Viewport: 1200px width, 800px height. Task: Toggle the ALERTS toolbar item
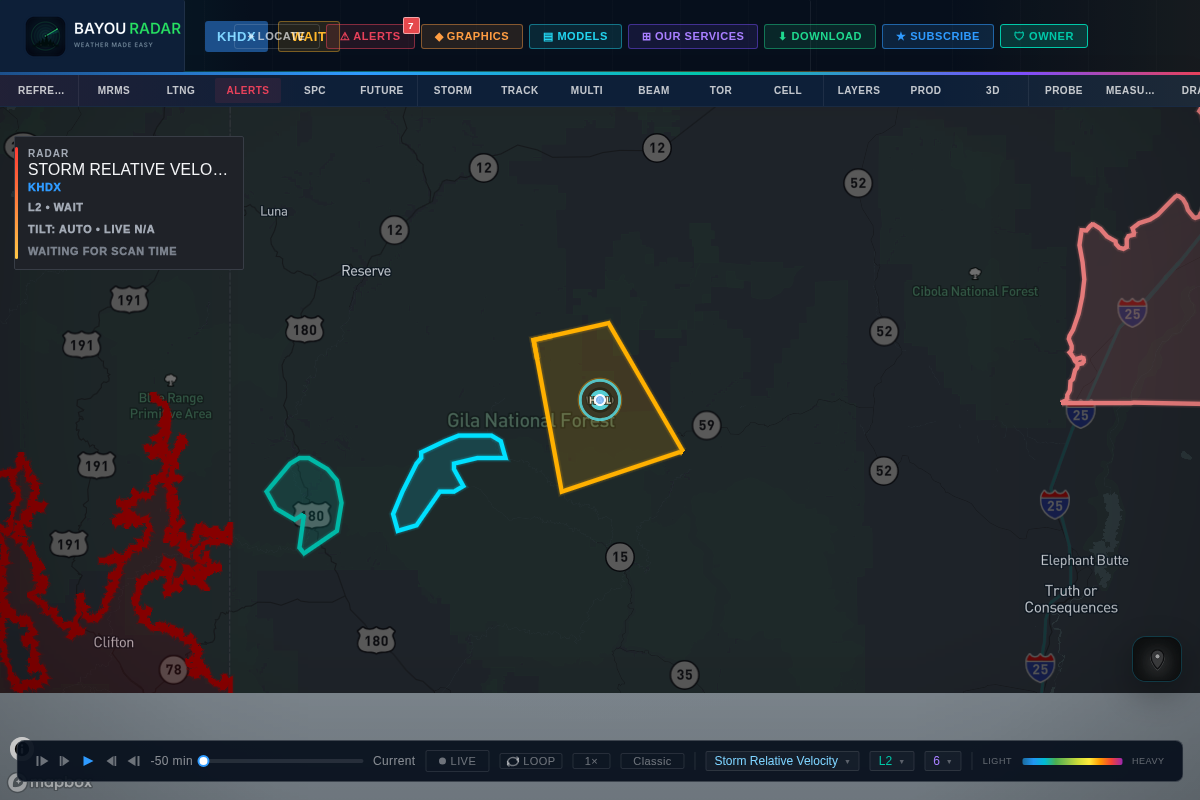coord(248,90)
